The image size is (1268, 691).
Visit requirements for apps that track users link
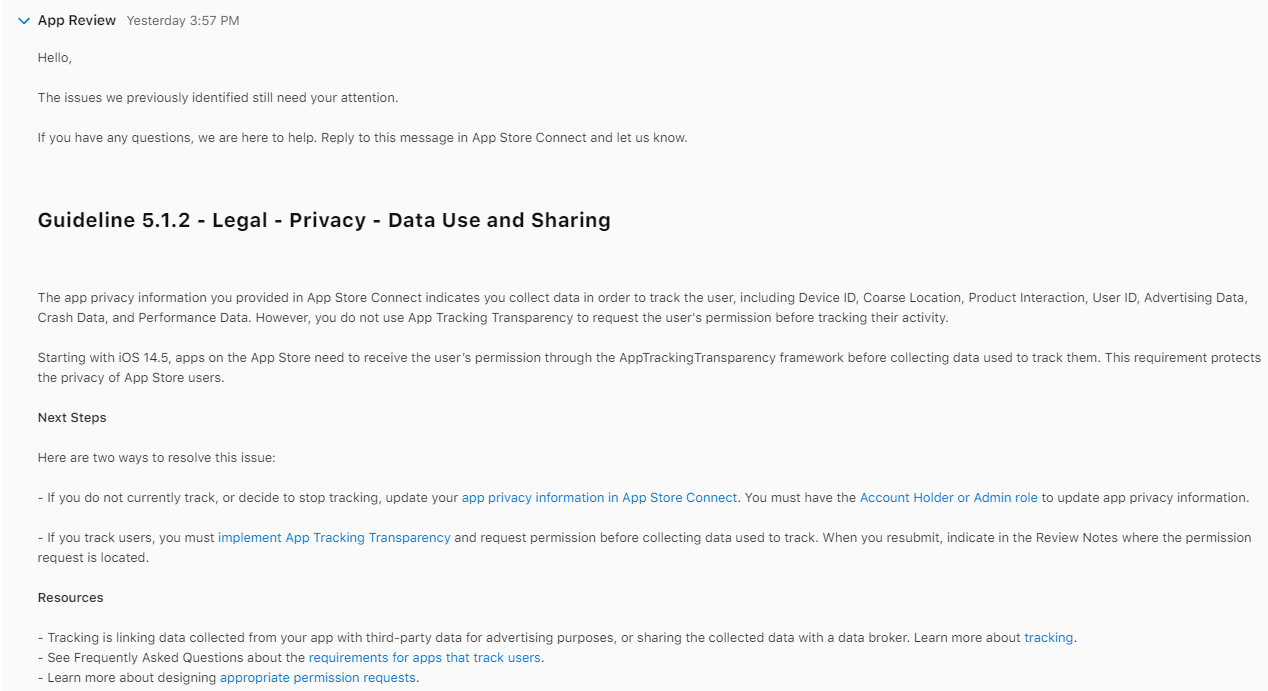pos(425,658)
